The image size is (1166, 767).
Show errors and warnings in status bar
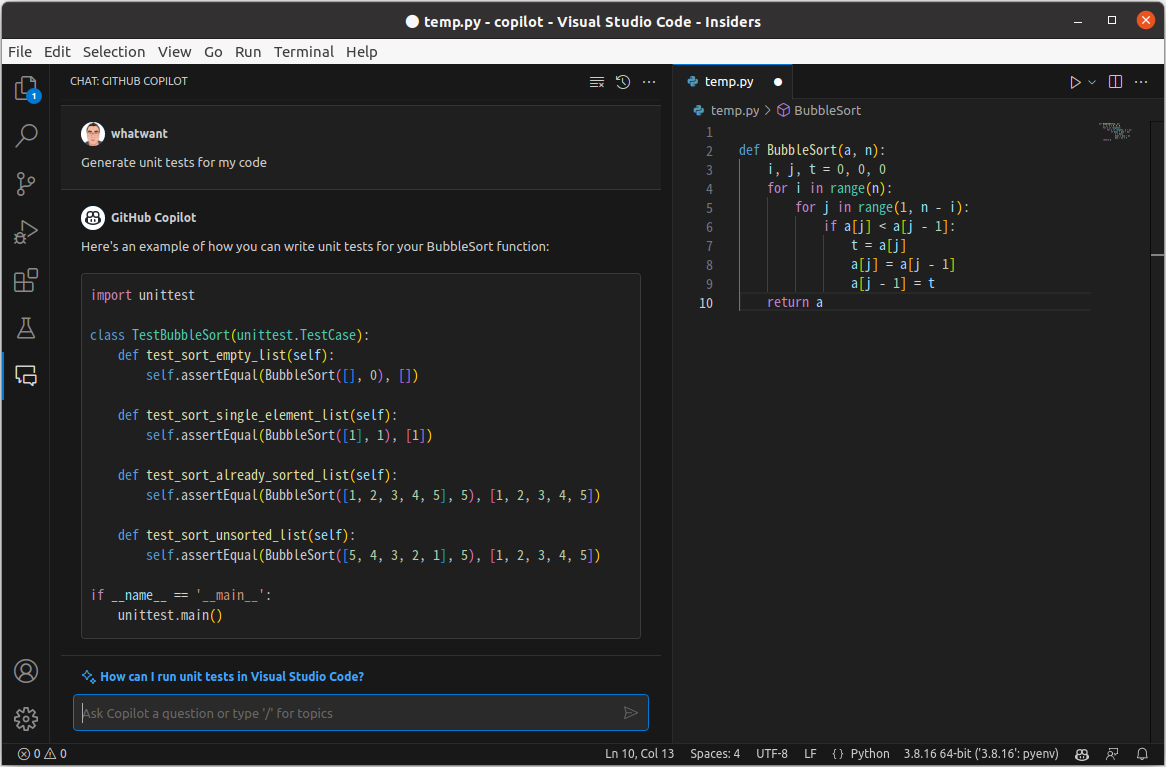[42, 754]
